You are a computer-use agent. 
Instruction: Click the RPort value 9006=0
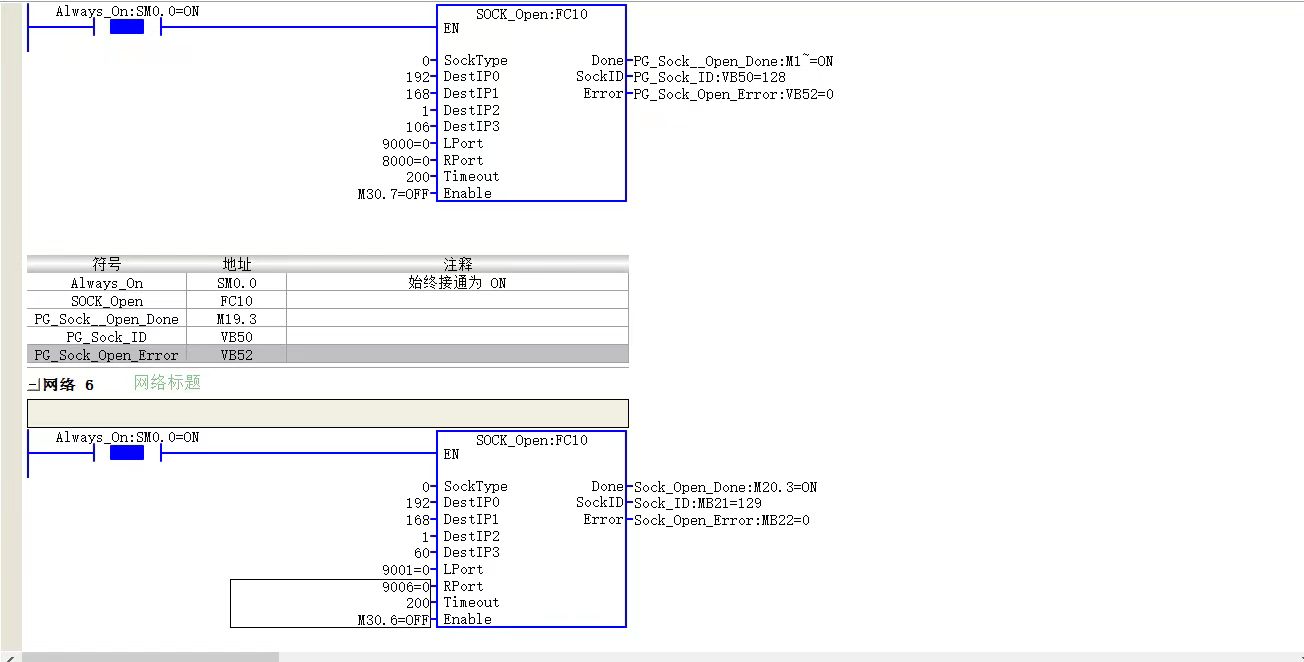pos(406,587)
